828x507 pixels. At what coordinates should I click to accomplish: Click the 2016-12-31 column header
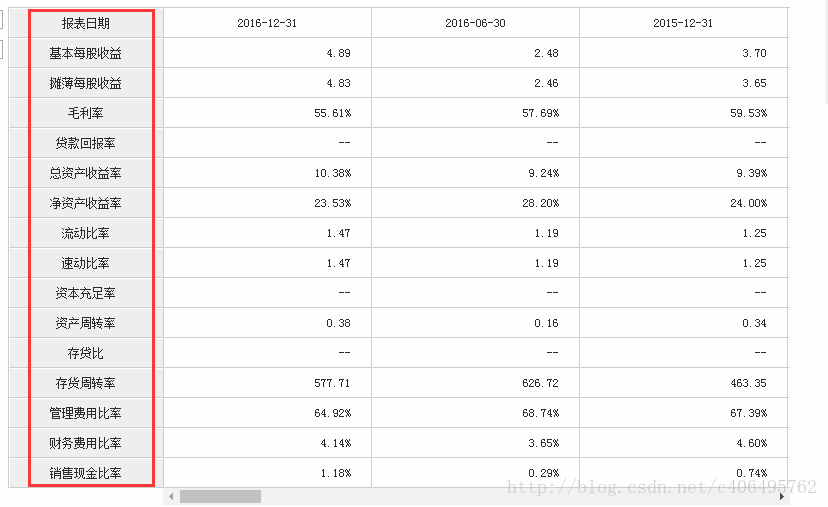pos(267,23)
